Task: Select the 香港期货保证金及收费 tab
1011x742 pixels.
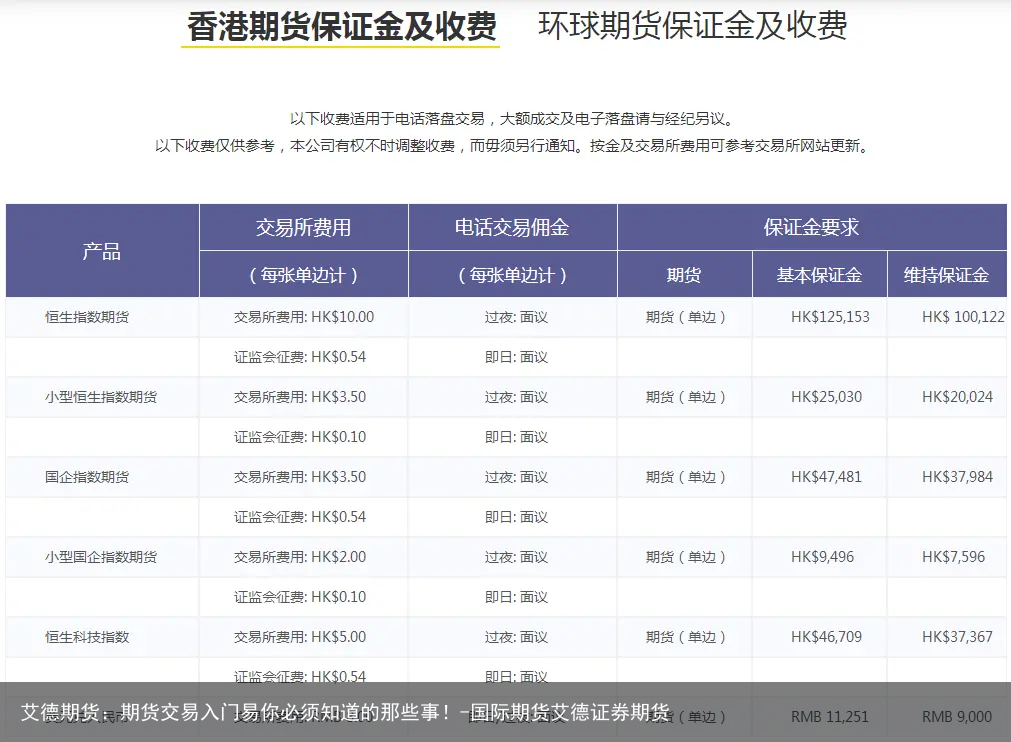Action: tap(340, 28)
